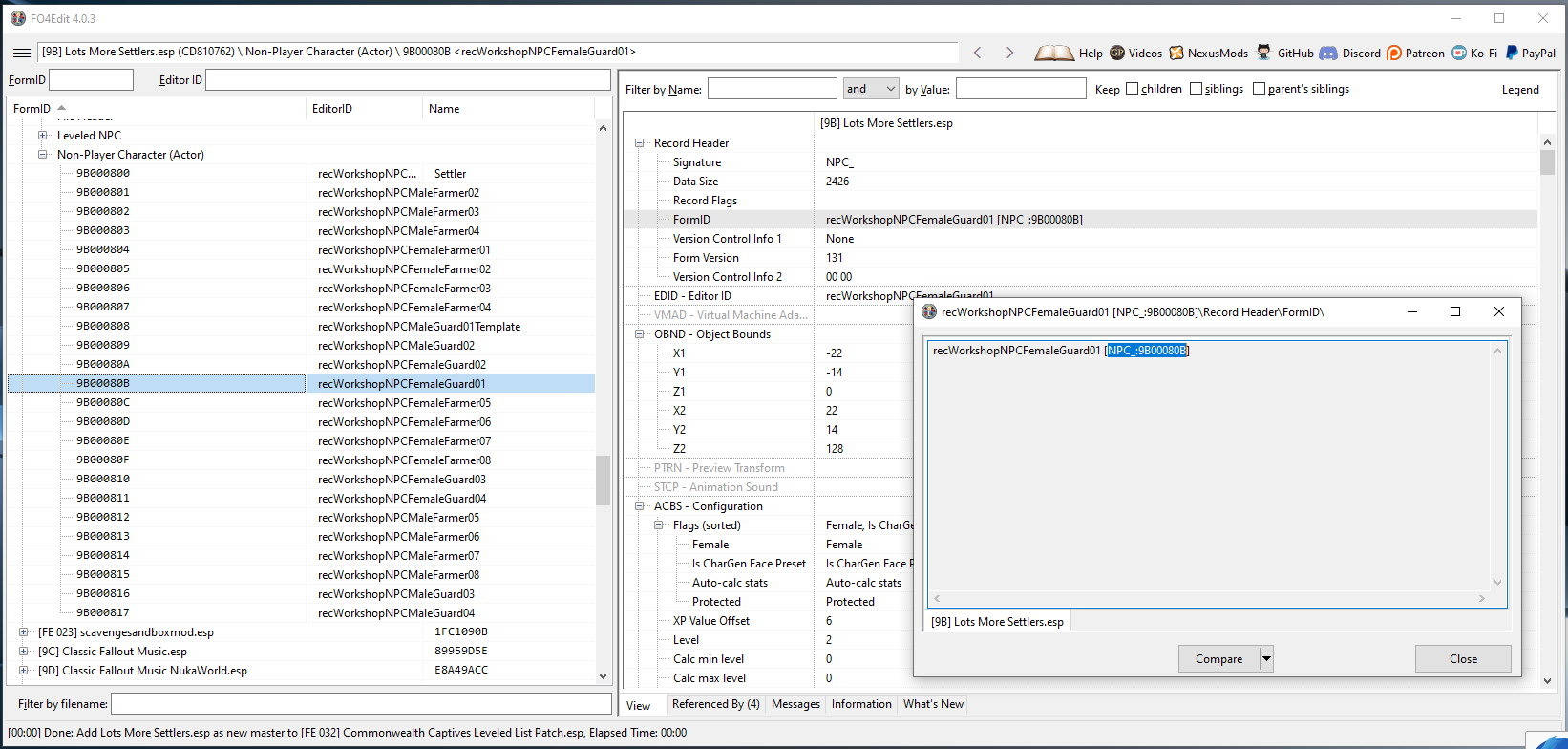Go back with the left navigation arrow
The height and width of the screenshot is (749, 1568).
tap(977, 53)
